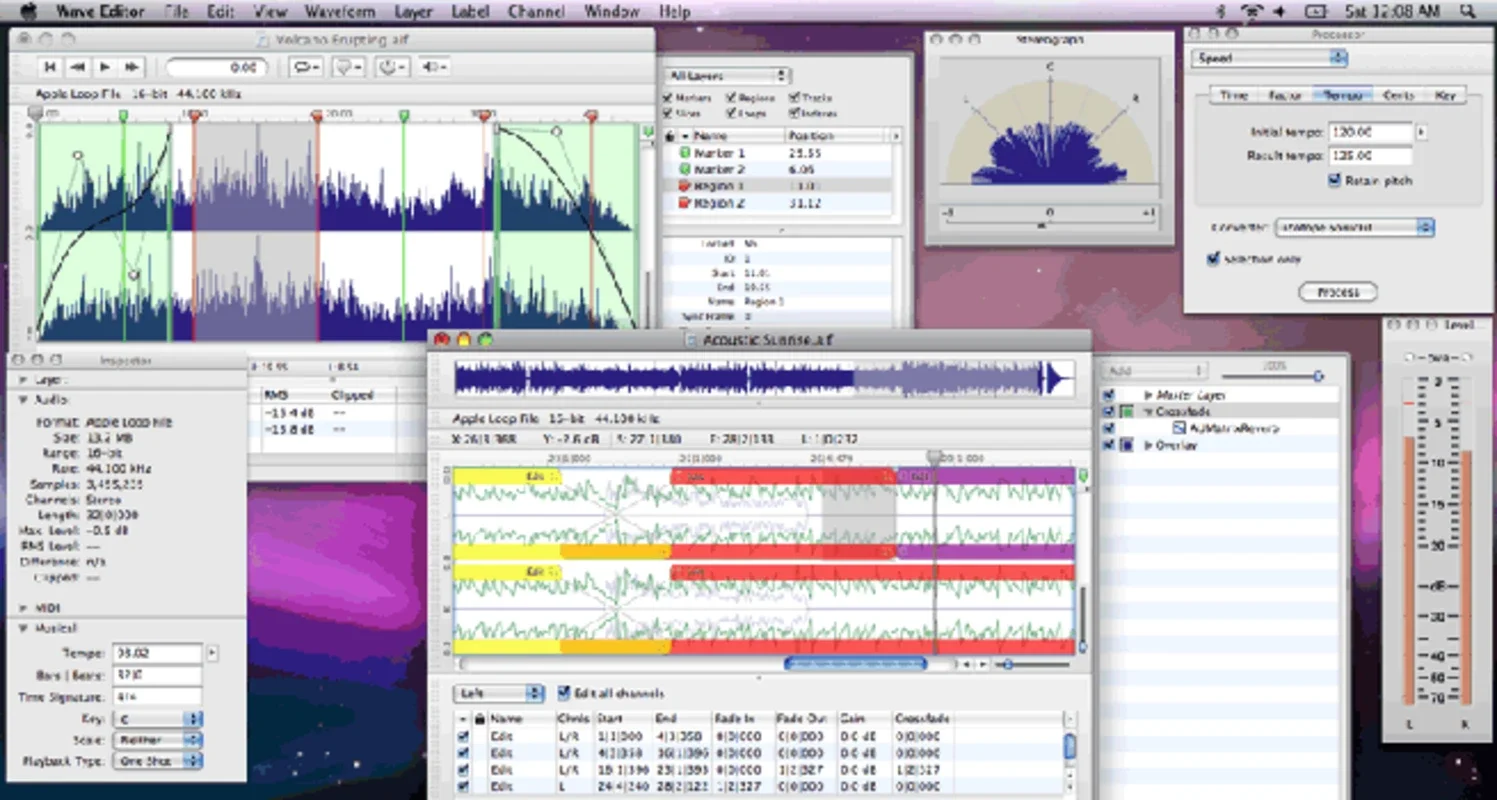
Task: Toggle the Indexes checkbox
Action: (x=794, y=114)
